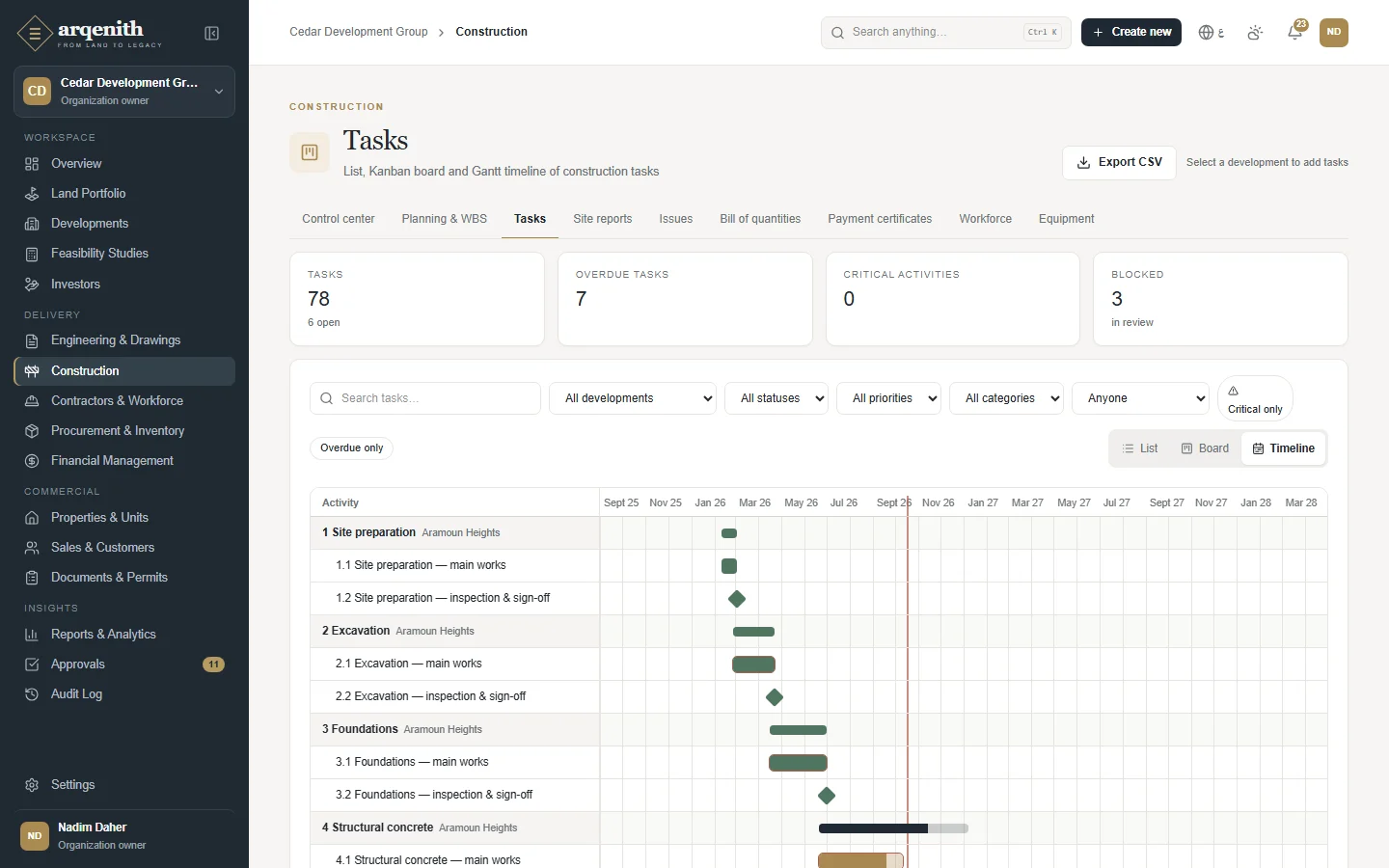
Task: Click the Structural concrete progress bar
Action: coord(893,828)
